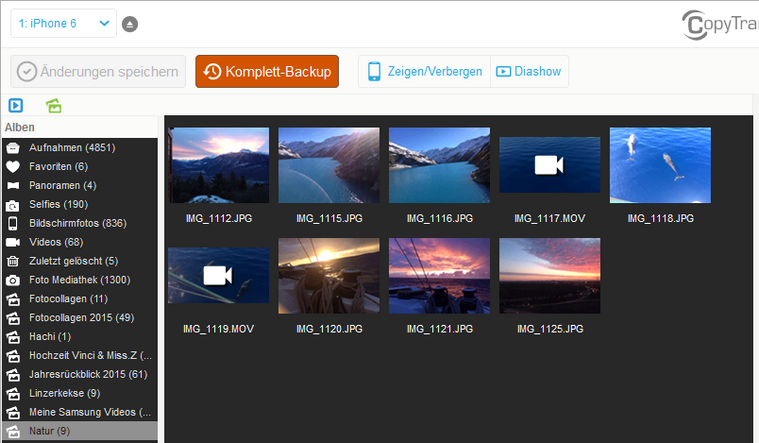Click the IMG_1117.MOV file name
This screenshot has height=443, width=759.
click(x=550, y=218)
